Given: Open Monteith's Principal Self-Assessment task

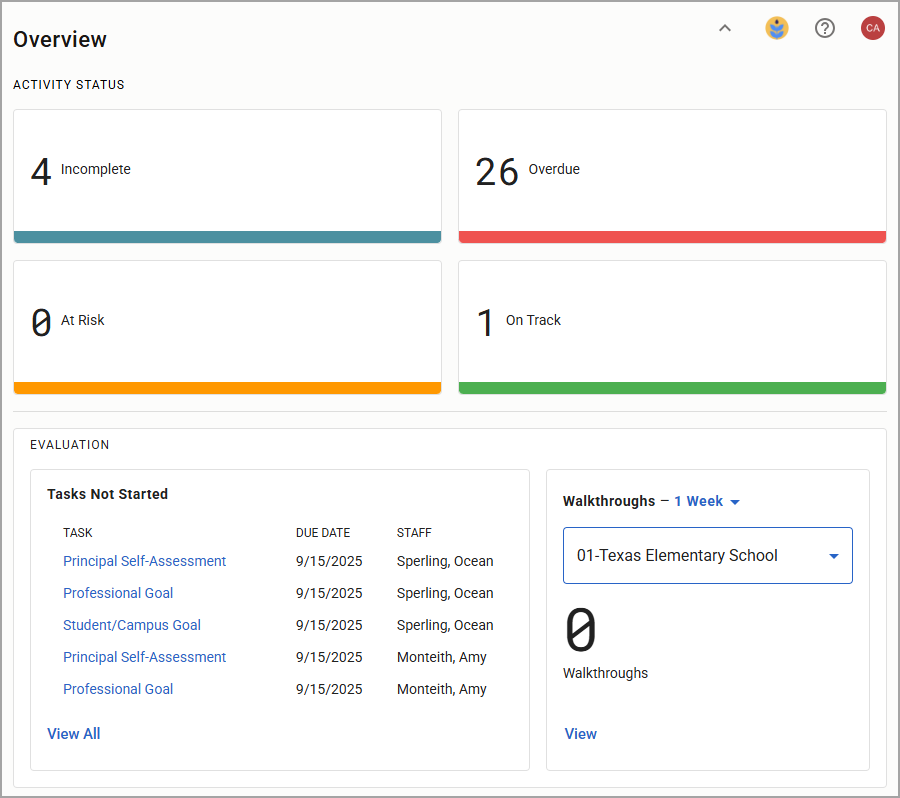Looking at the screenshot, I should point(144,657).
